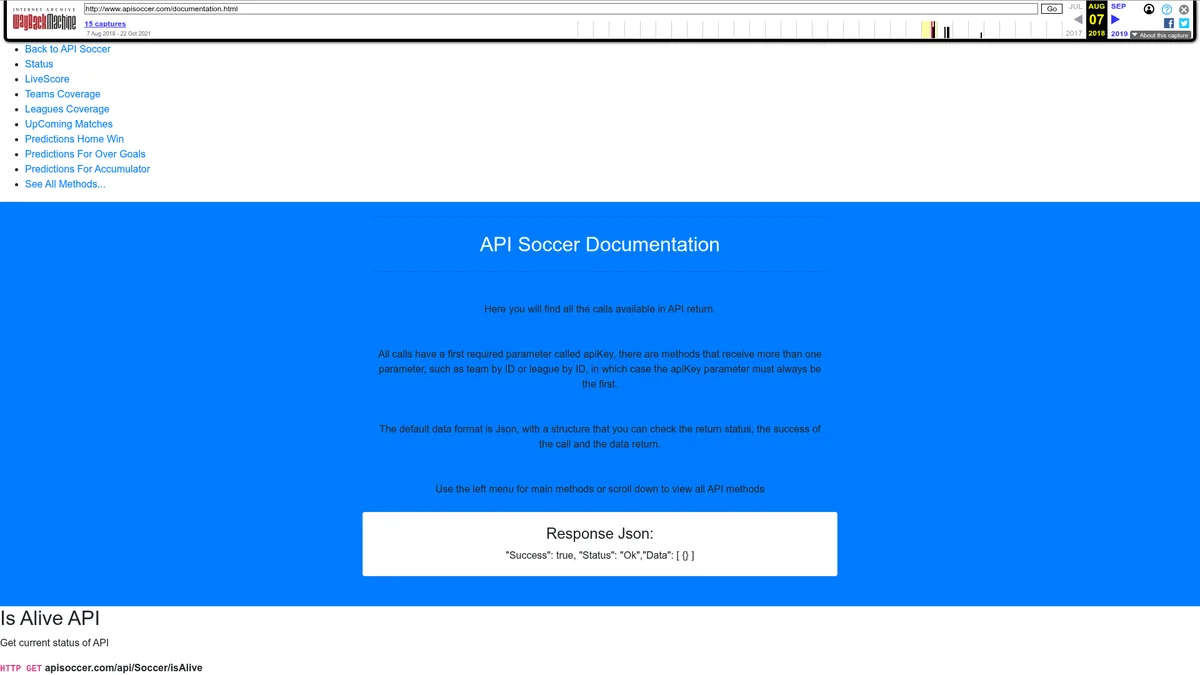Jump to year 2019 captures

(x=1119, y=33)
